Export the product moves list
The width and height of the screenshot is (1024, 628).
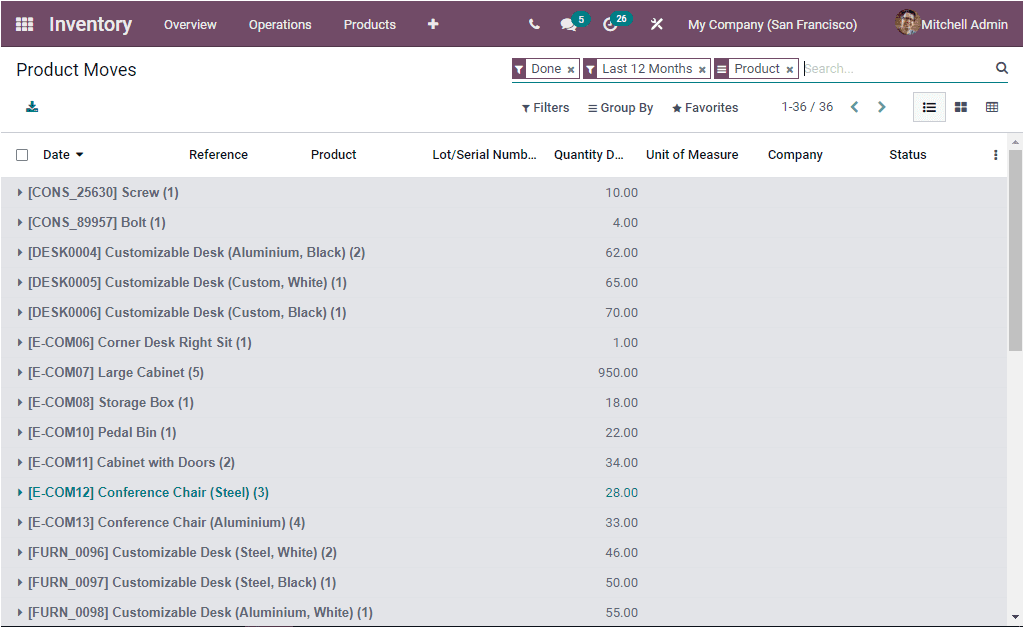point(30,107)
